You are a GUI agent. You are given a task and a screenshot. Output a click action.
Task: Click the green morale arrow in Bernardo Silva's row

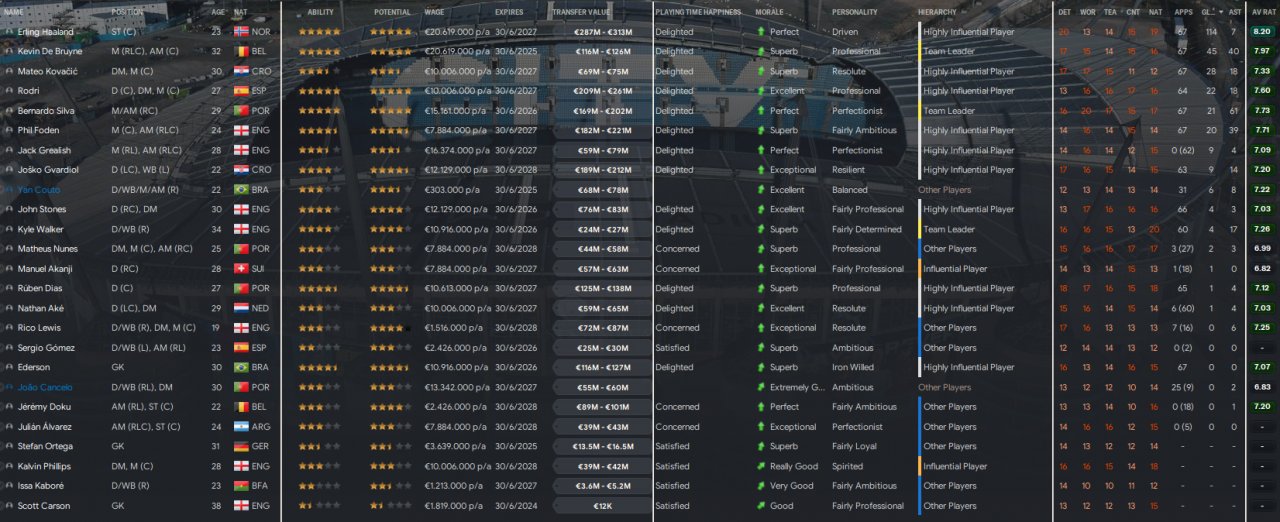(x=760, y=111)
